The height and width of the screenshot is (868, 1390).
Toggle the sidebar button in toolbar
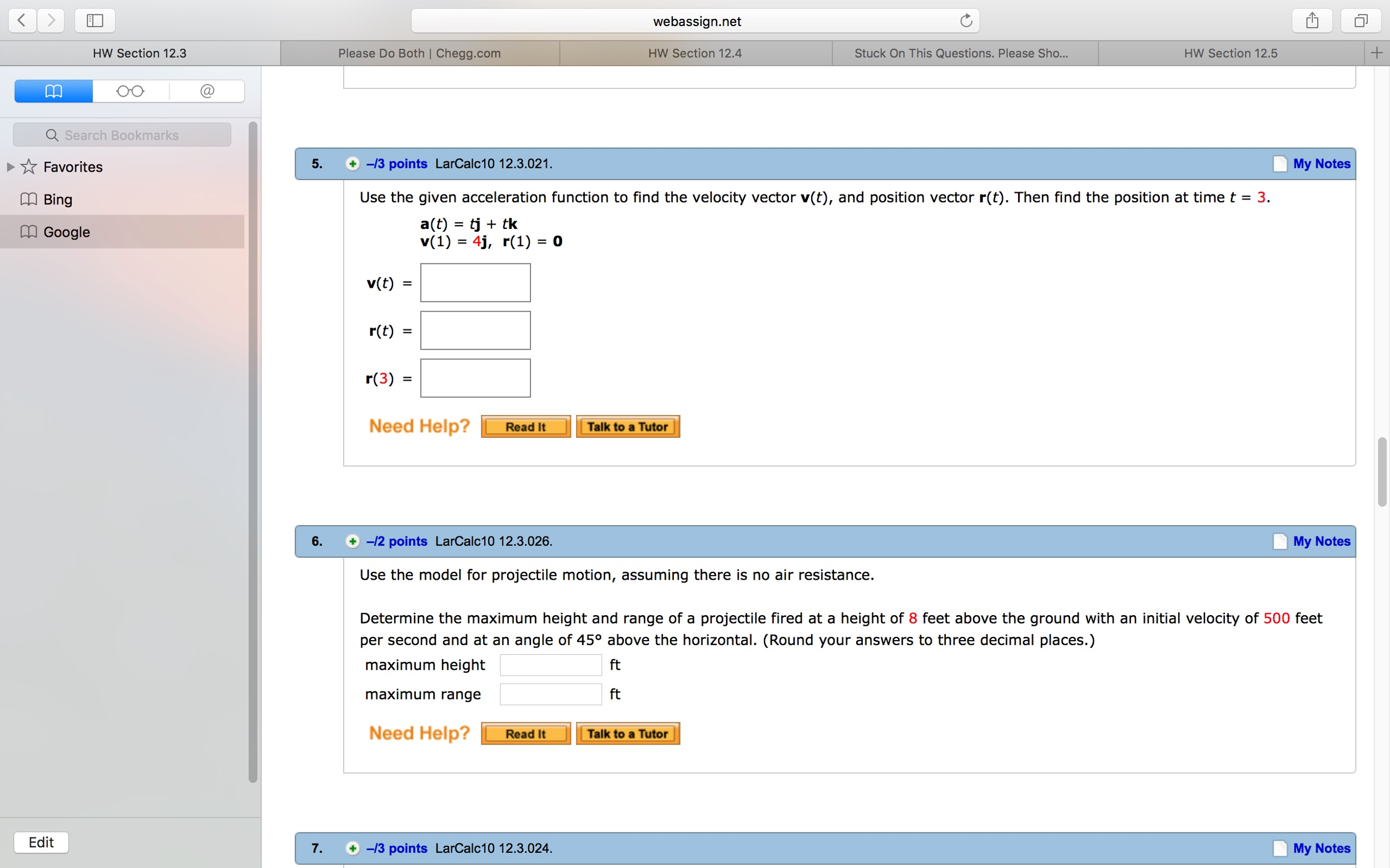click(x=95, y=21)
